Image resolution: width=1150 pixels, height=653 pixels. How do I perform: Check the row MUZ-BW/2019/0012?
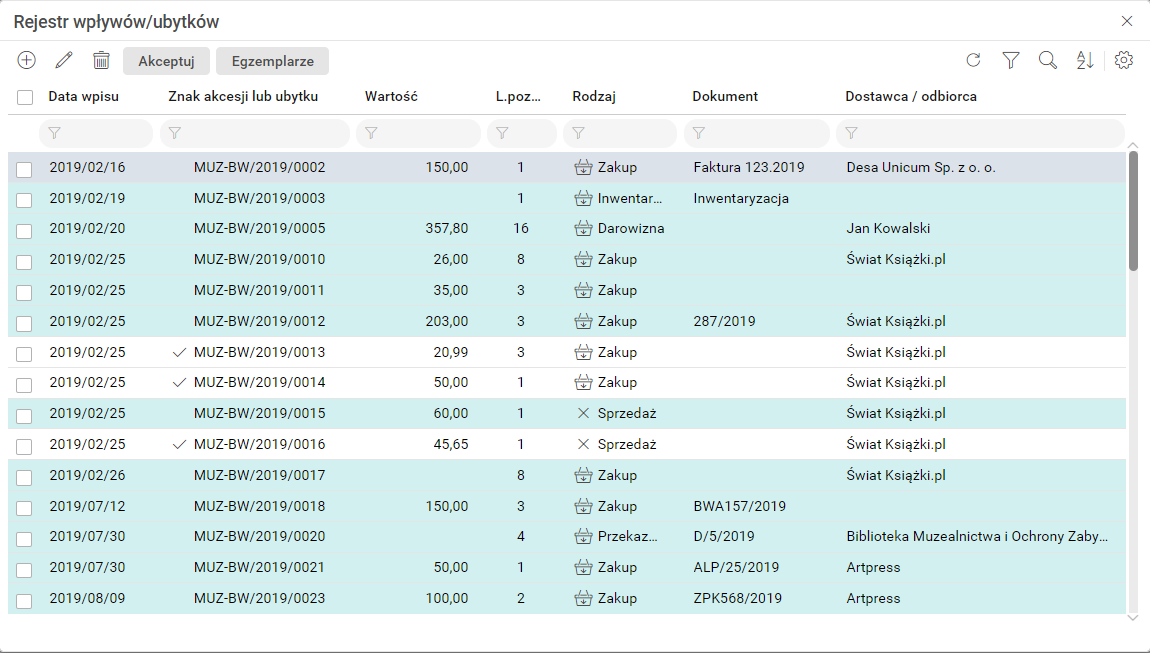click(x=24, y=324)
